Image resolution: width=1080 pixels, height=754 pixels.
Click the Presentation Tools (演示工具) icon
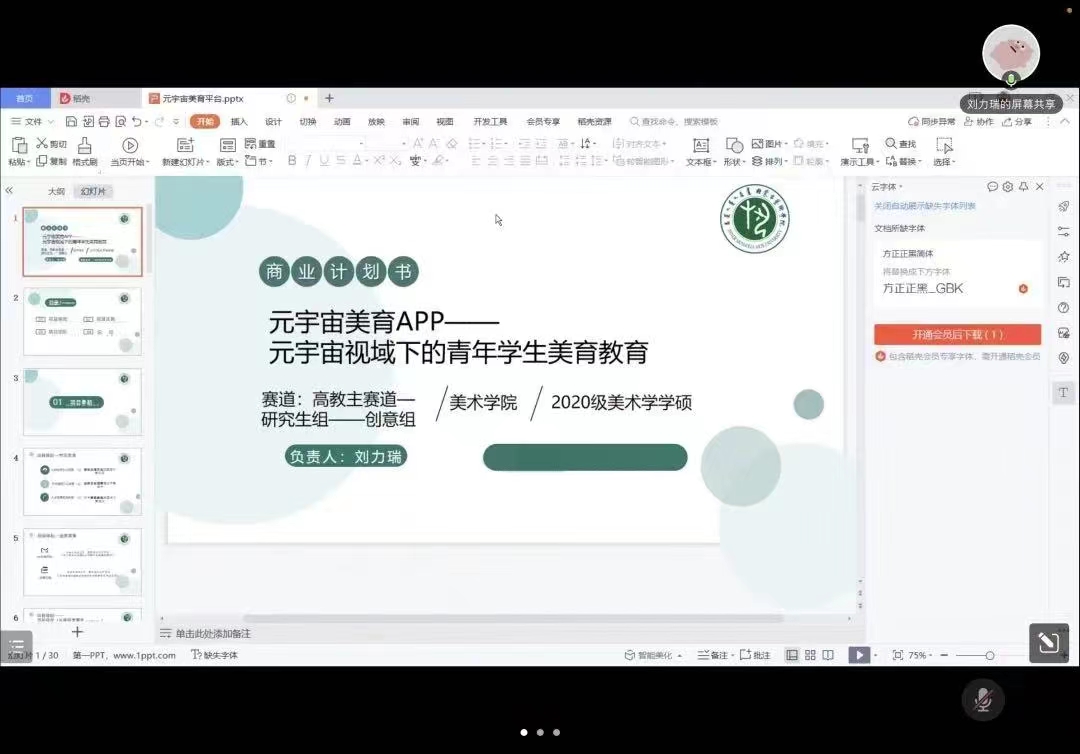pos(860,145)
